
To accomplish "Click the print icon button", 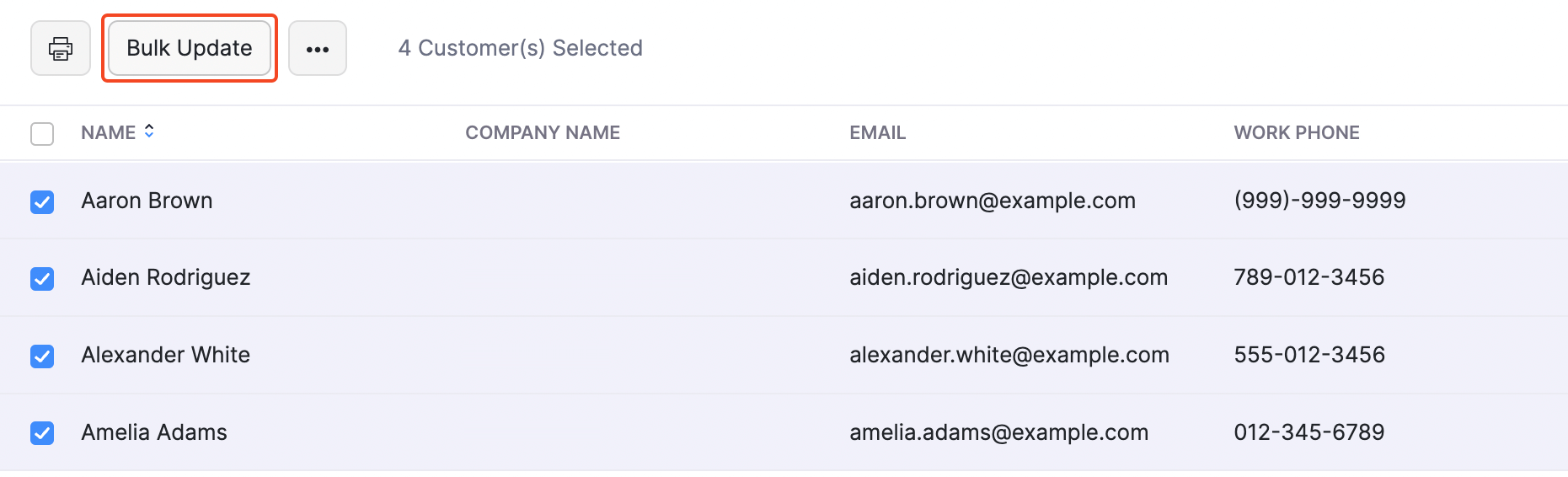I will click(x=61, y=49).
